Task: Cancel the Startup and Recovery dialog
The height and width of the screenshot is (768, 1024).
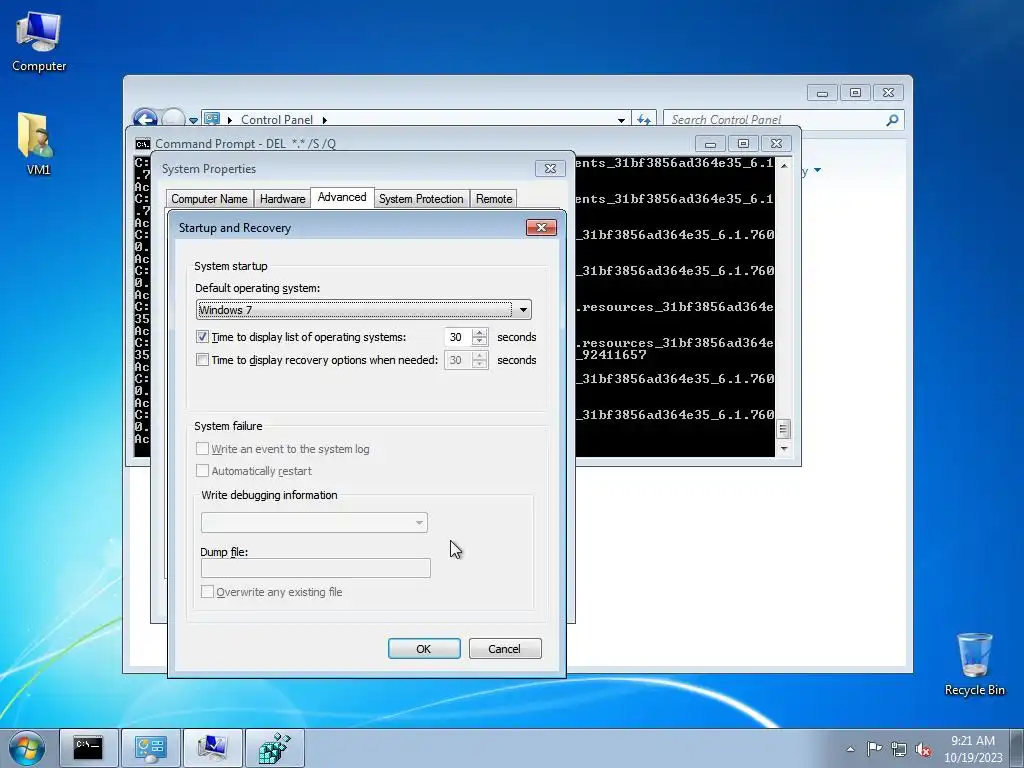Action: tap(505, 648)
